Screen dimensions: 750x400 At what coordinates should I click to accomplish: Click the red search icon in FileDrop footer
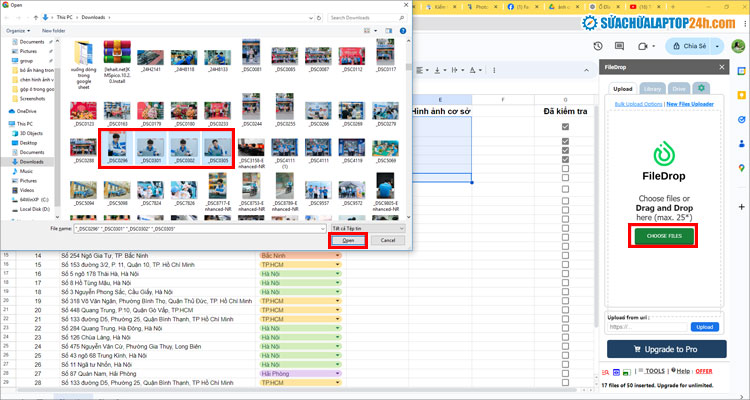click(605, 372)
